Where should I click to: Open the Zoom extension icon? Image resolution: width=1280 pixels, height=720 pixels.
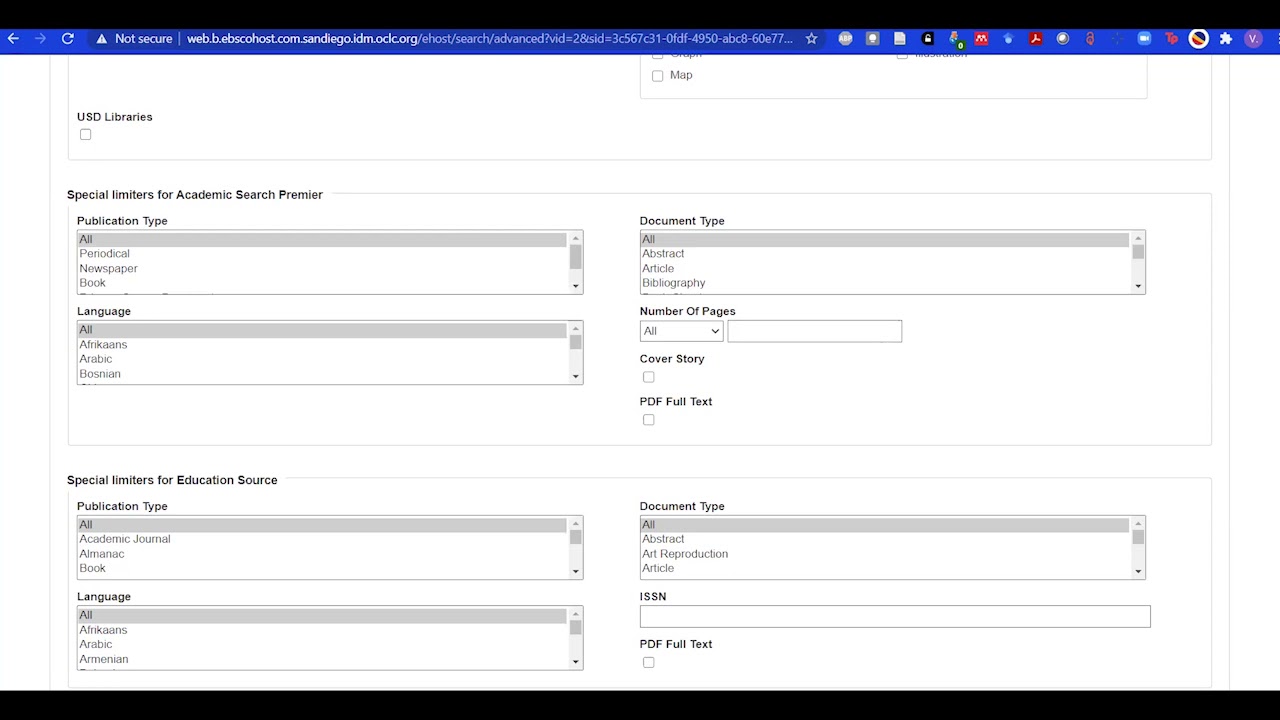tap(1144, 39)
